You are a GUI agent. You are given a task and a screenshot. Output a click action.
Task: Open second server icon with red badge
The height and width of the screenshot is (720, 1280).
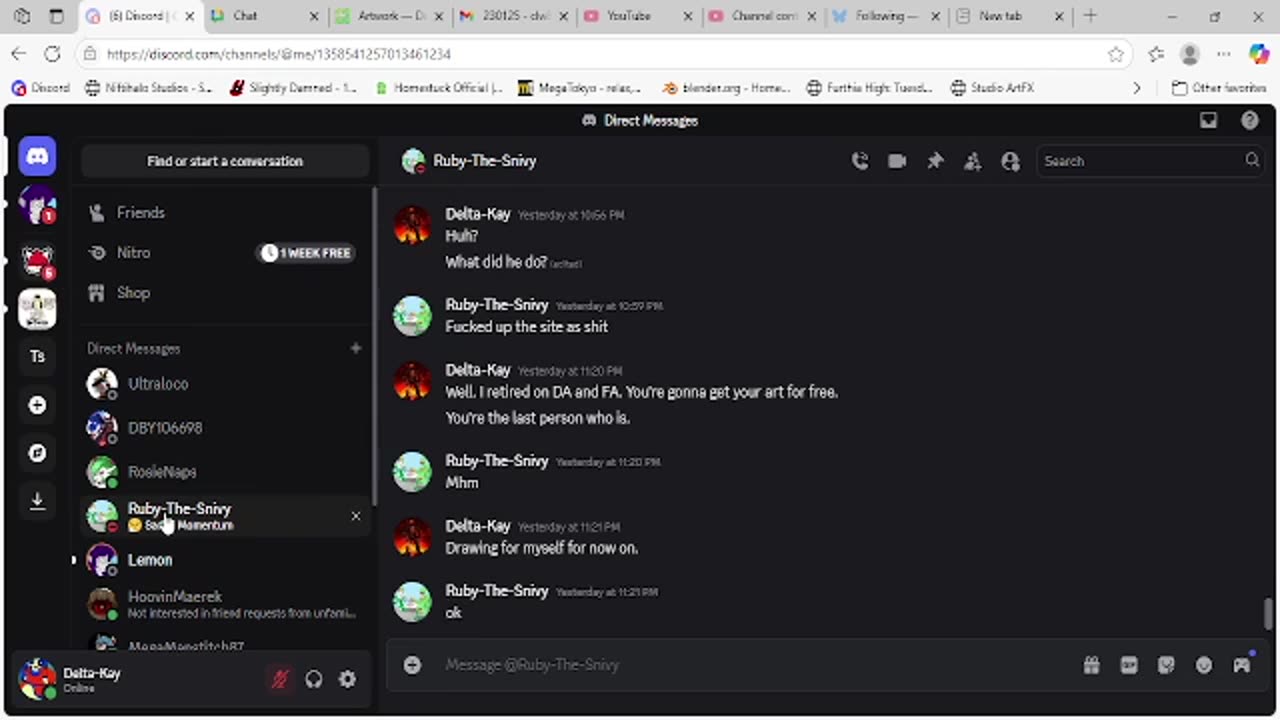coord(37,260)
